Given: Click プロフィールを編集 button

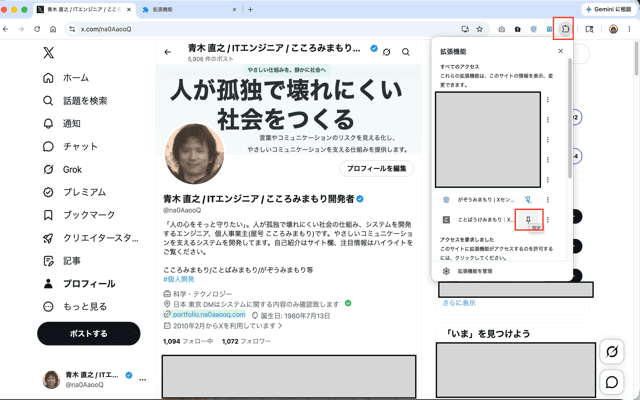Looking at the screenshot, I should [376, 169].
